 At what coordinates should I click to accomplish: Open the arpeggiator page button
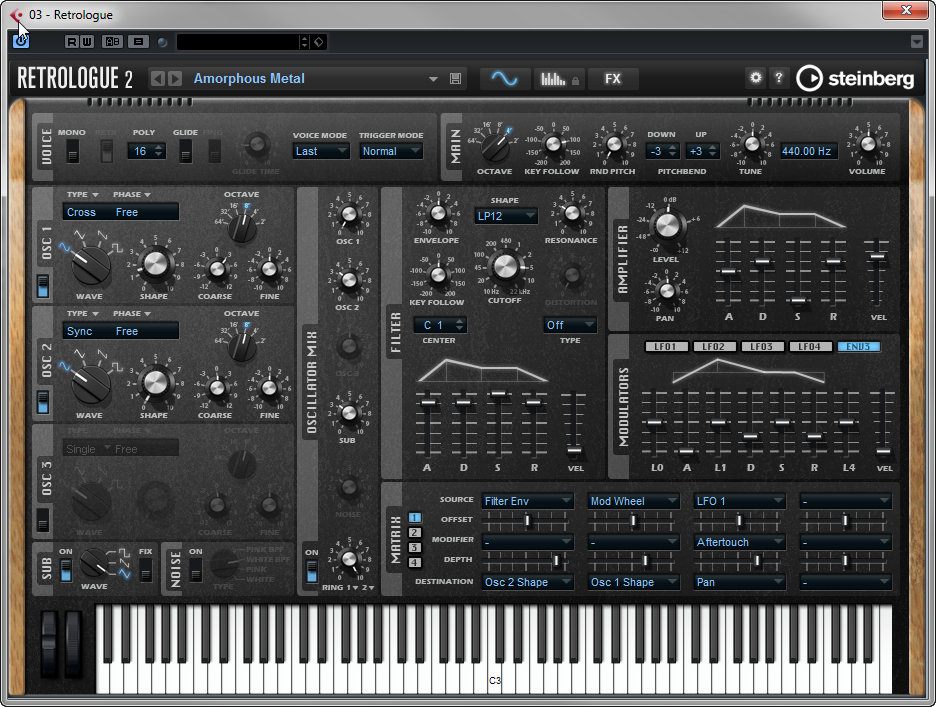[559, 79]
